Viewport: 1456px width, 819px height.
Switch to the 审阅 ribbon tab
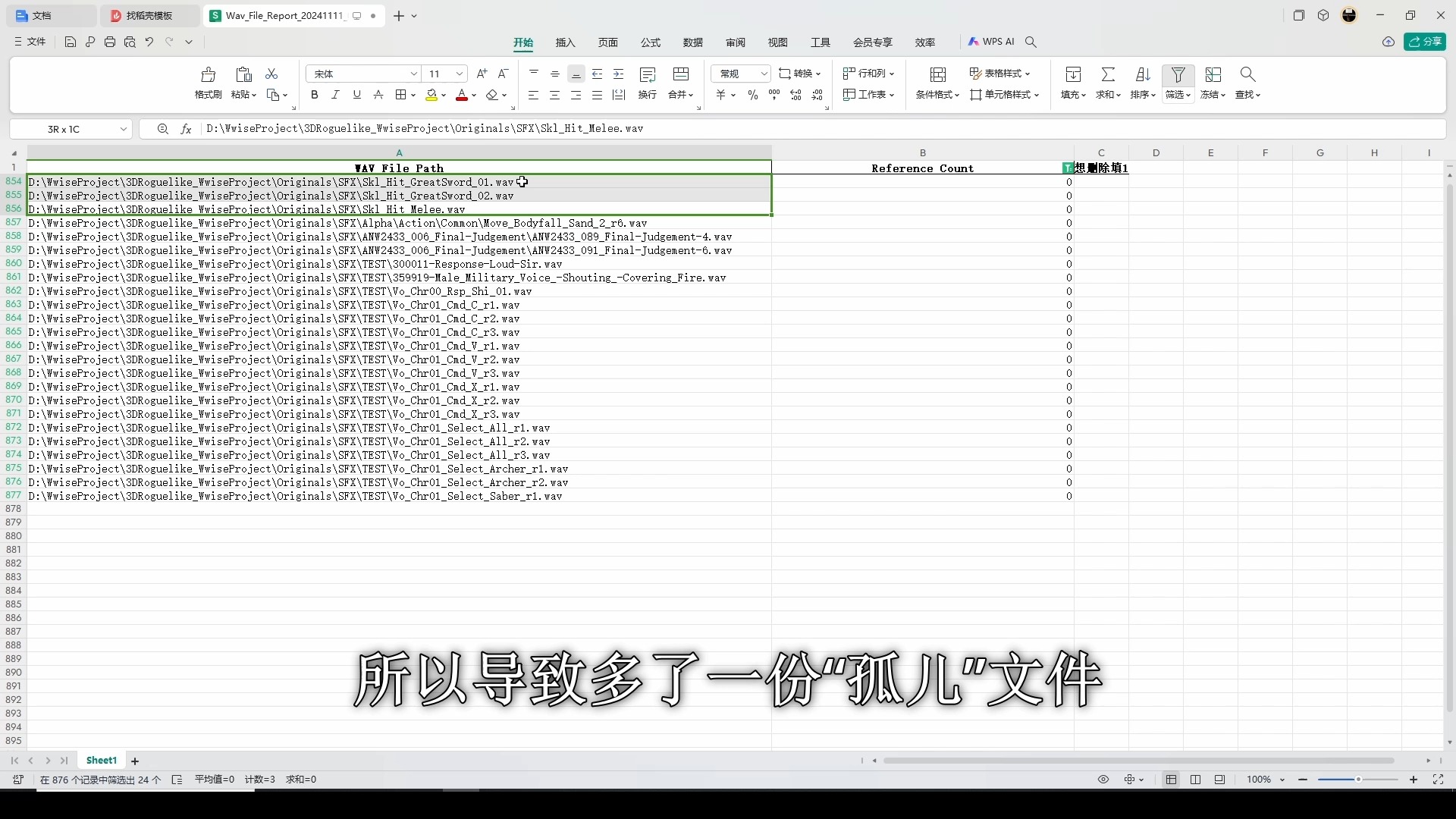pyautogui.click(x=736, y=42)
